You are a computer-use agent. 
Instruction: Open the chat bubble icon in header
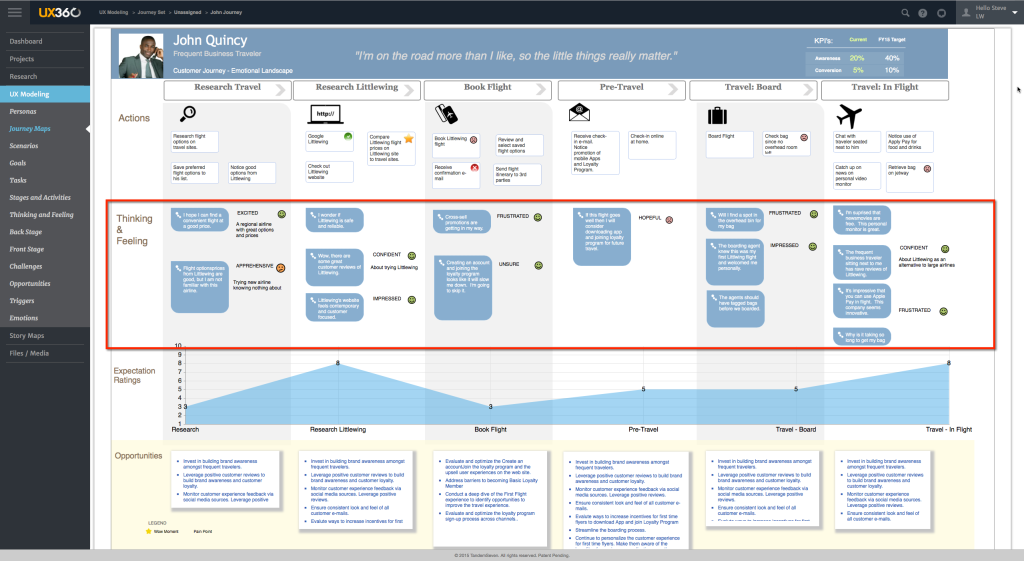[x=941, y=12]
